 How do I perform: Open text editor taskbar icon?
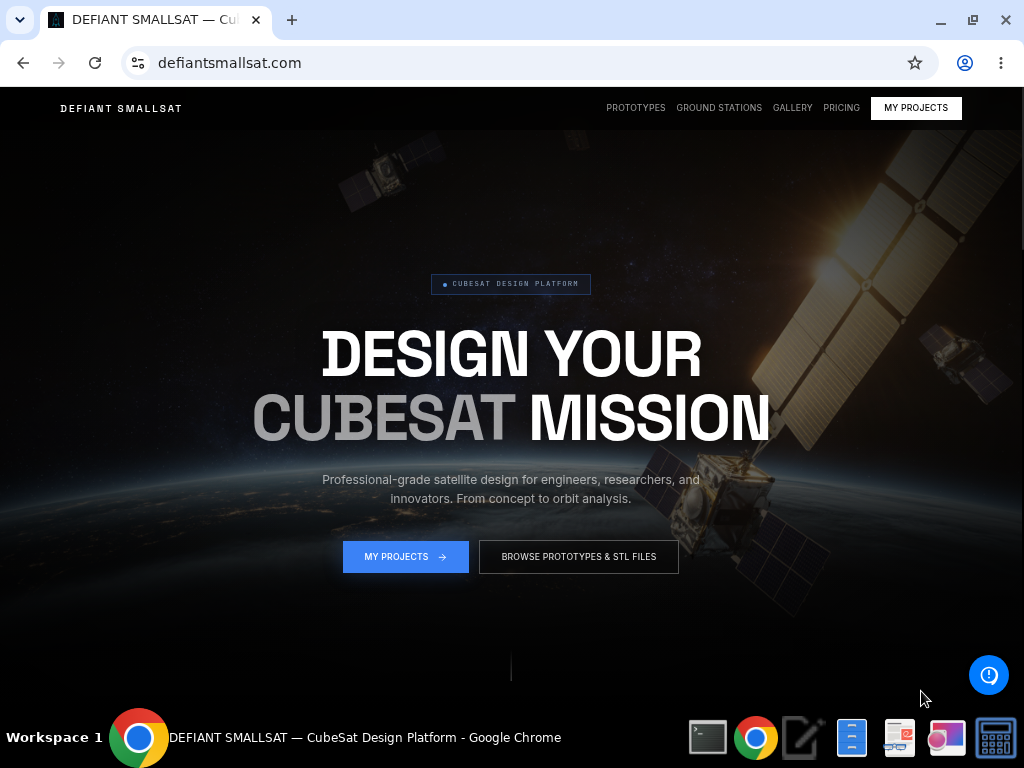(x=803, y=738)
